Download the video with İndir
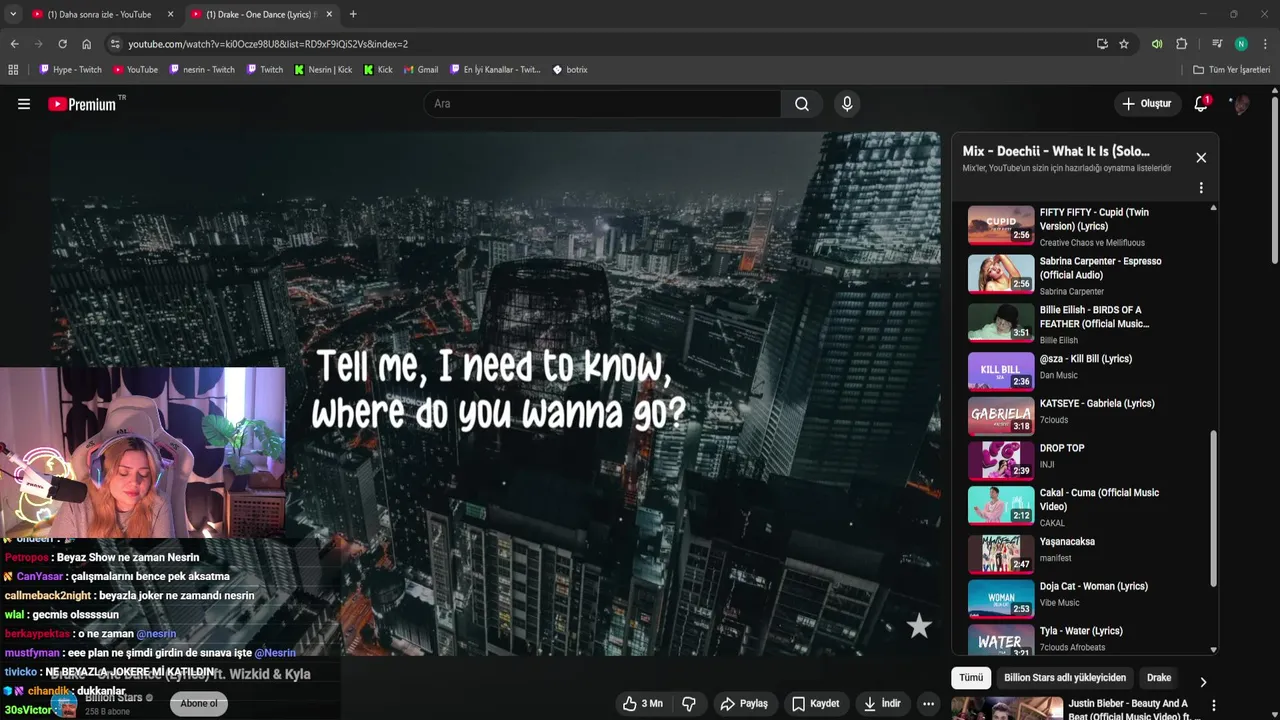Screen dimensions: 1280x720 coord(882,704)
